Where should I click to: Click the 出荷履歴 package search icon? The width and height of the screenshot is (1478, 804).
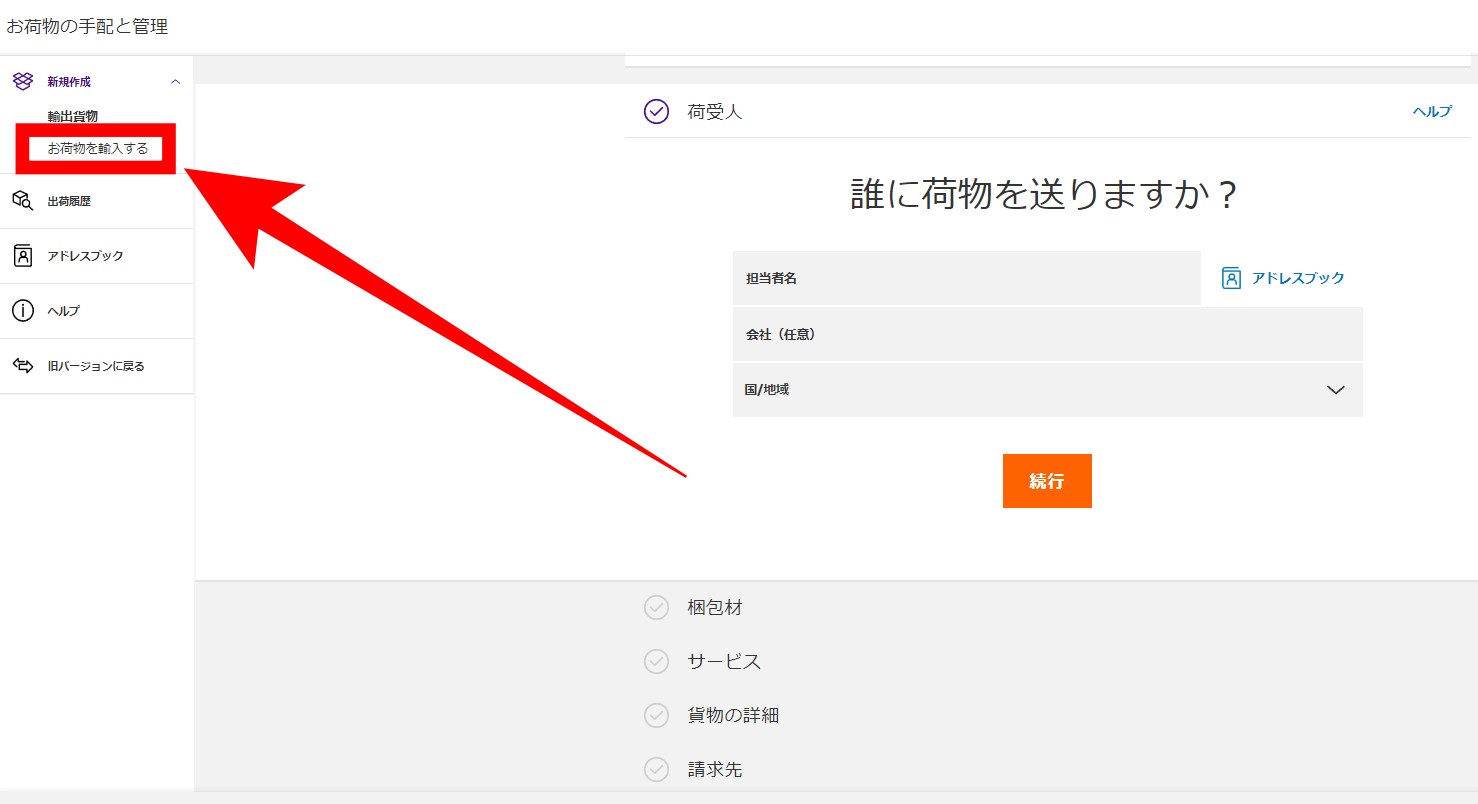tap(22, 201)
